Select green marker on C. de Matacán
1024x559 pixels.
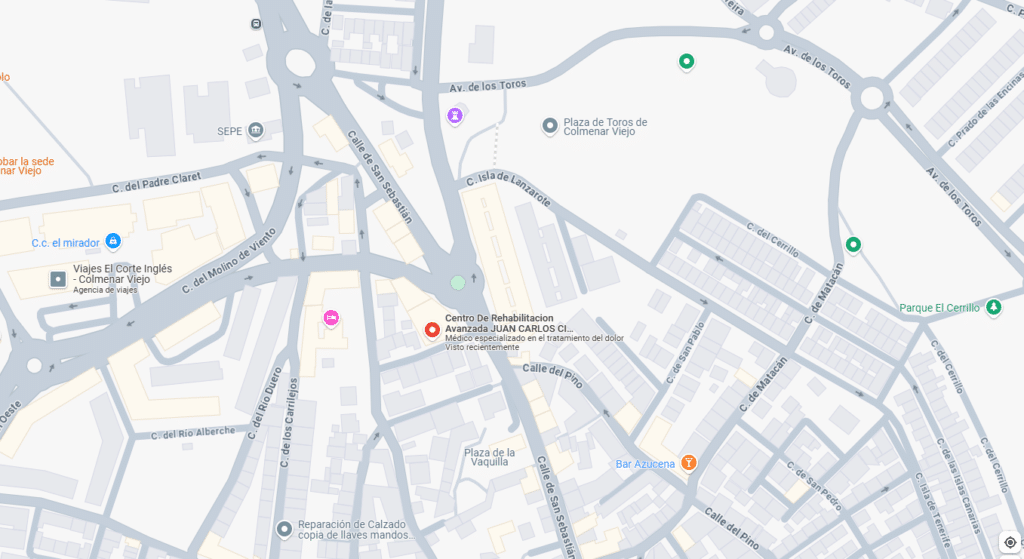(853, 245)
